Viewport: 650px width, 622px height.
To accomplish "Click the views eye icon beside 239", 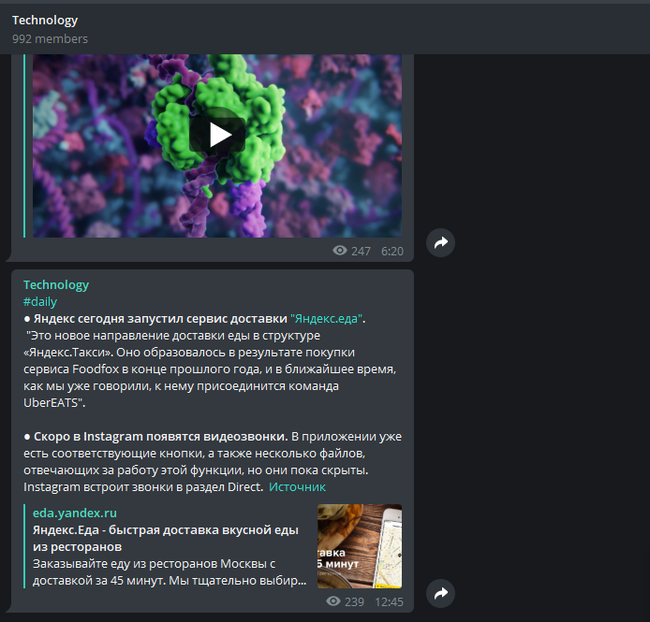I will coord(333,601).
